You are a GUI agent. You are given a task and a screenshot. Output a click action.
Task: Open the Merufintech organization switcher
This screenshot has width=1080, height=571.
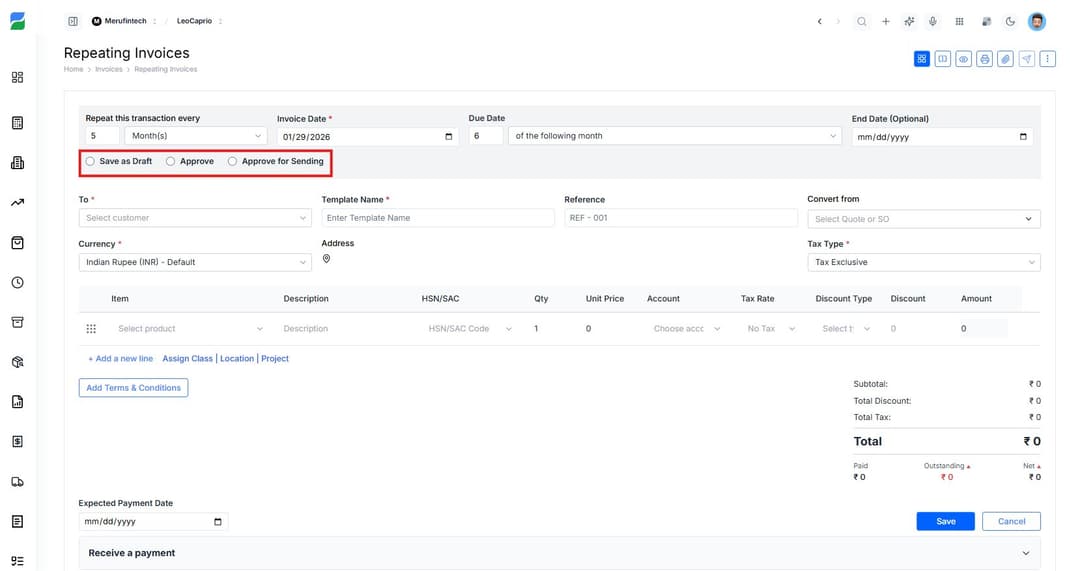coord(125,21)
